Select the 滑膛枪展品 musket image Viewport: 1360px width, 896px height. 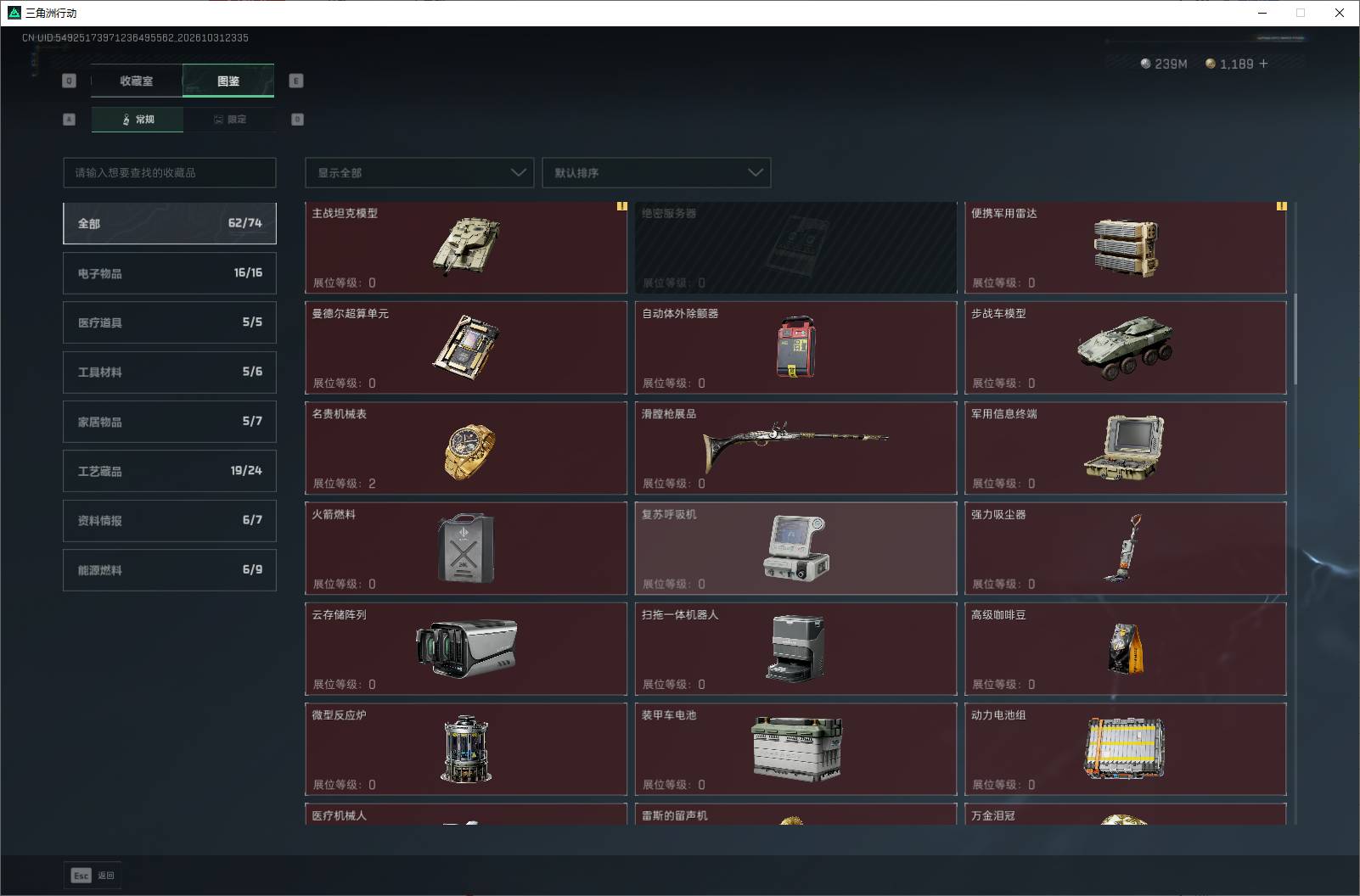click(795, 445)
